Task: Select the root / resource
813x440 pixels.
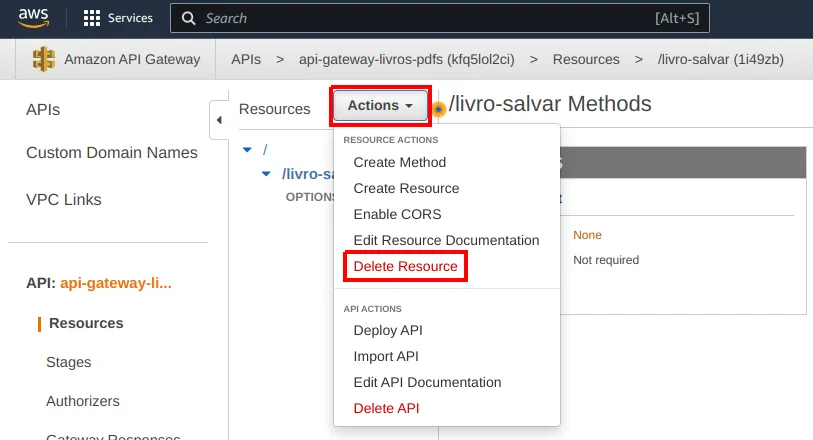Action: (x=265, y=150)
